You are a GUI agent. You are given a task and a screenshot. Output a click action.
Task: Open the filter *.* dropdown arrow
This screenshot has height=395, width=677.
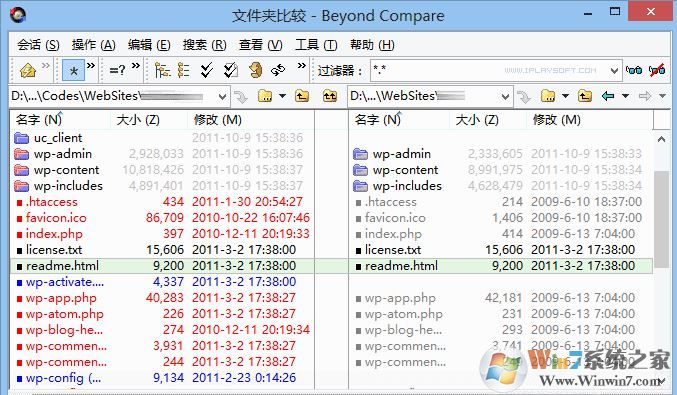click(x=614, y=70)
